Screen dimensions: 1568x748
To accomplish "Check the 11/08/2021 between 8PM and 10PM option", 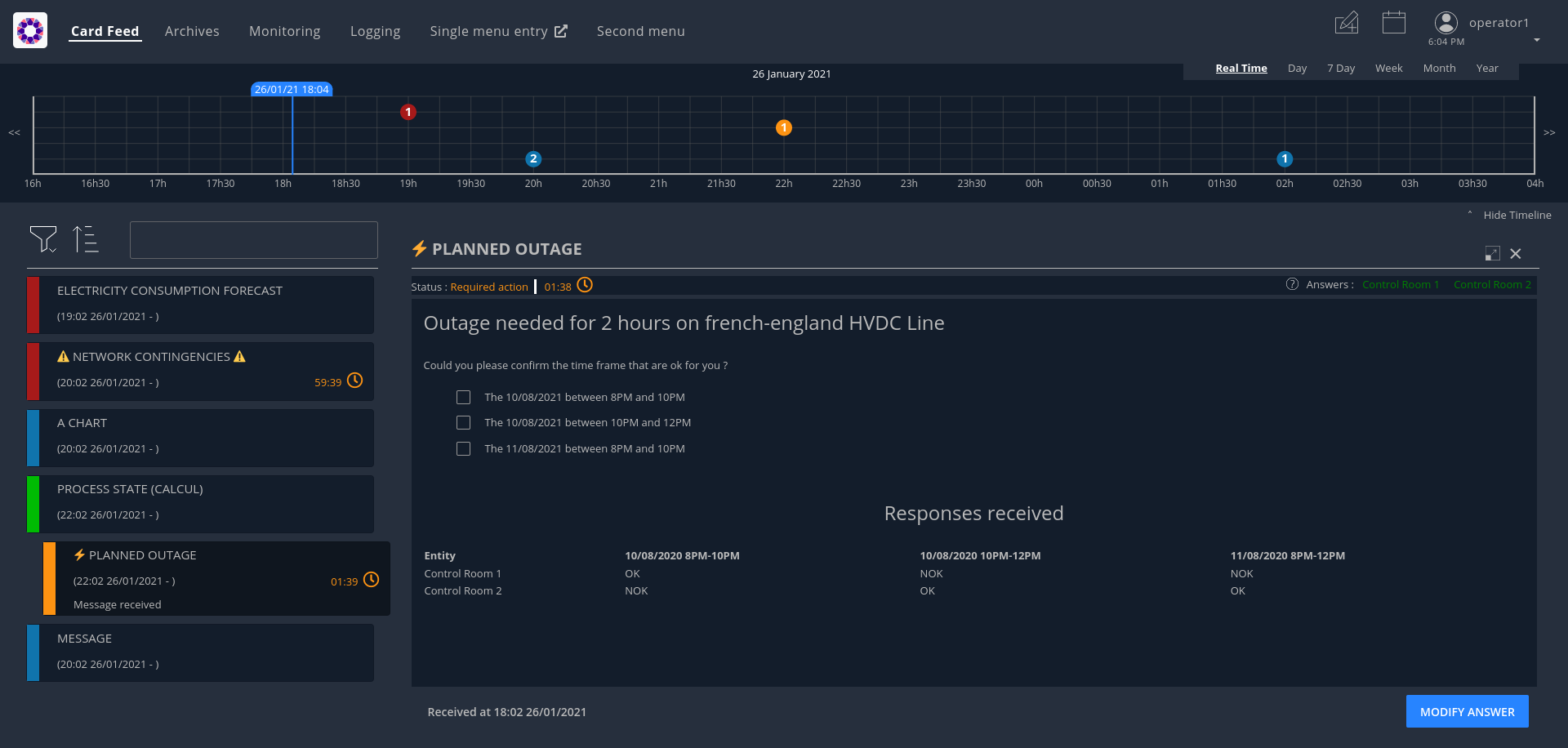I will [x=463, y=448].
